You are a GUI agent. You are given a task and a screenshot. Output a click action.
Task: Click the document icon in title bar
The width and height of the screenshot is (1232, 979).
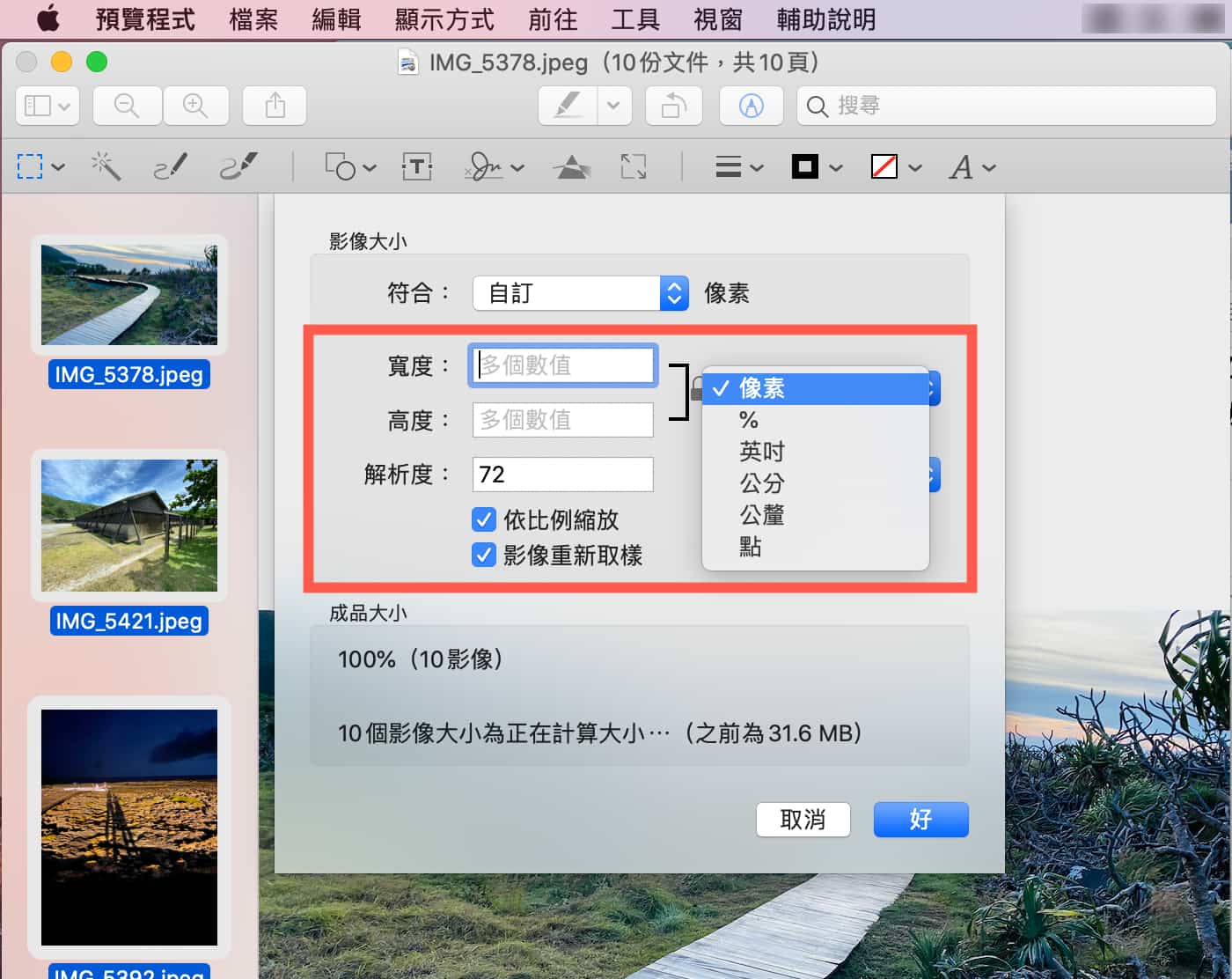(x=408, y=63)
